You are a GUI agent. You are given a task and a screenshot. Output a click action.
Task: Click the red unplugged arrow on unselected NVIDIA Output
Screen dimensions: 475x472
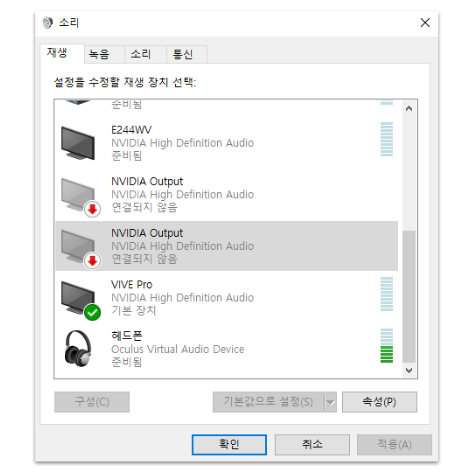pos(92,209)
